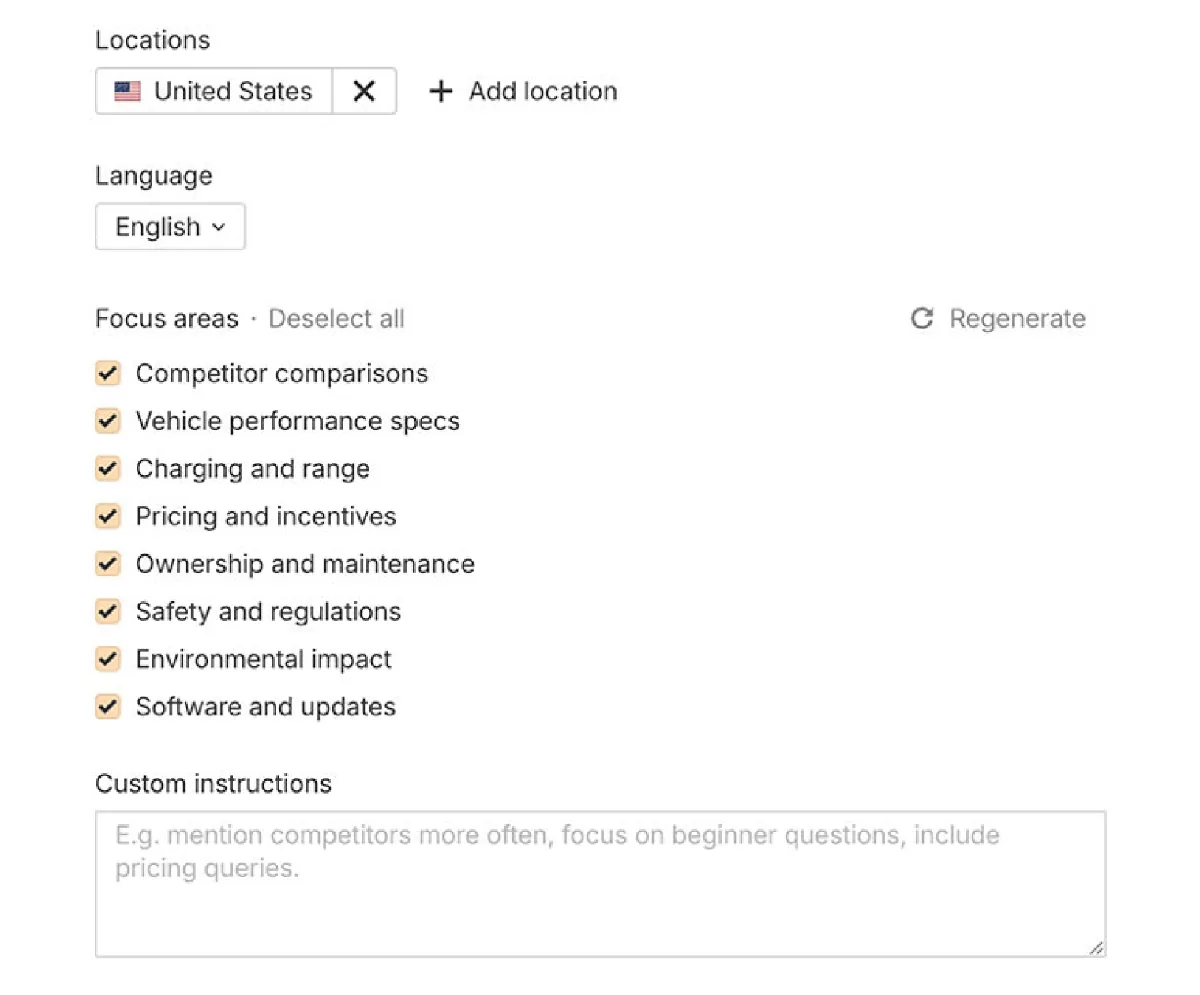The height and width of the screenshot is (995, 1200).
Task: Click the Software and updates label text
Action: click(x=266, y=707)
